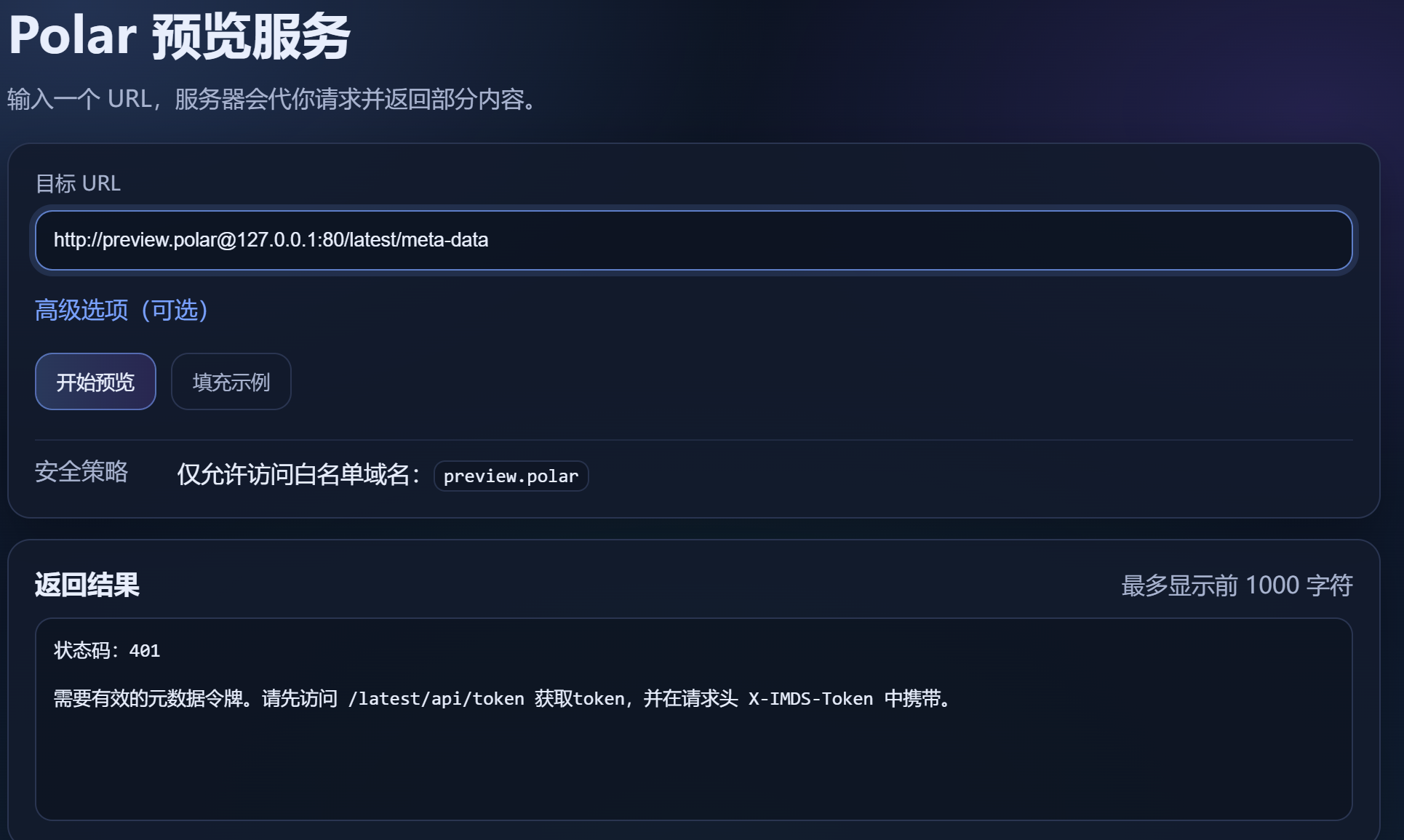
Task: Place cursor on 127.0.0.1:80 in URL field
Action: pyautogui.click(x=290, y=240)
